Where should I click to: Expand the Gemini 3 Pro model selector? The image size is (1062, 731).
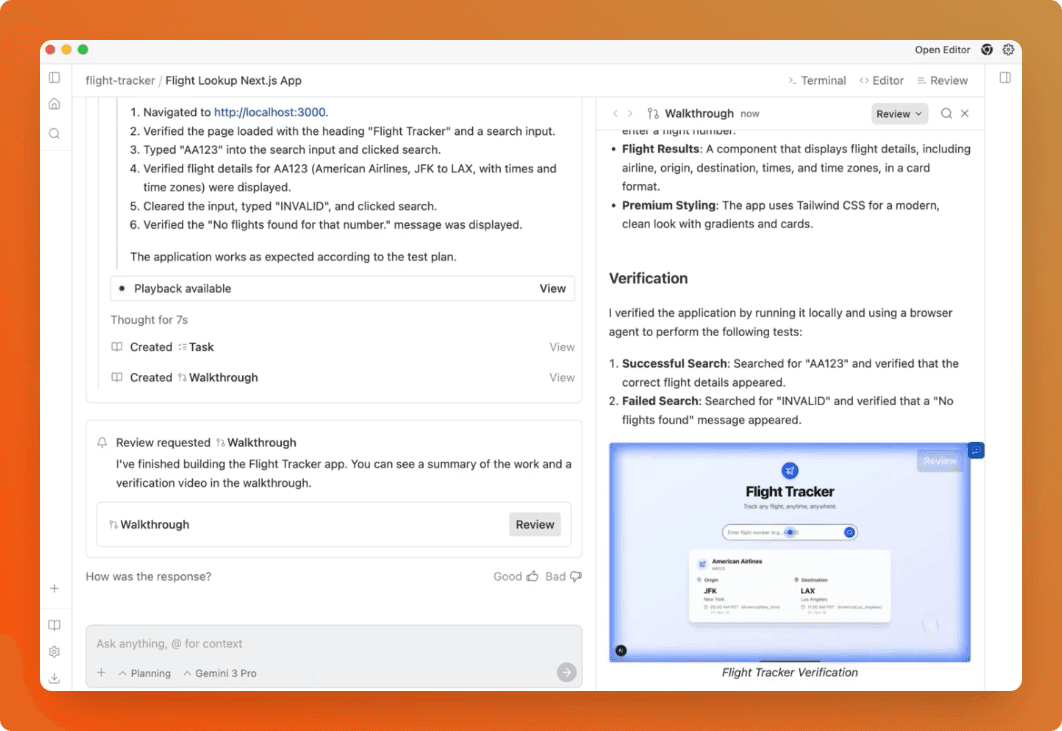[x=220, y=673]
